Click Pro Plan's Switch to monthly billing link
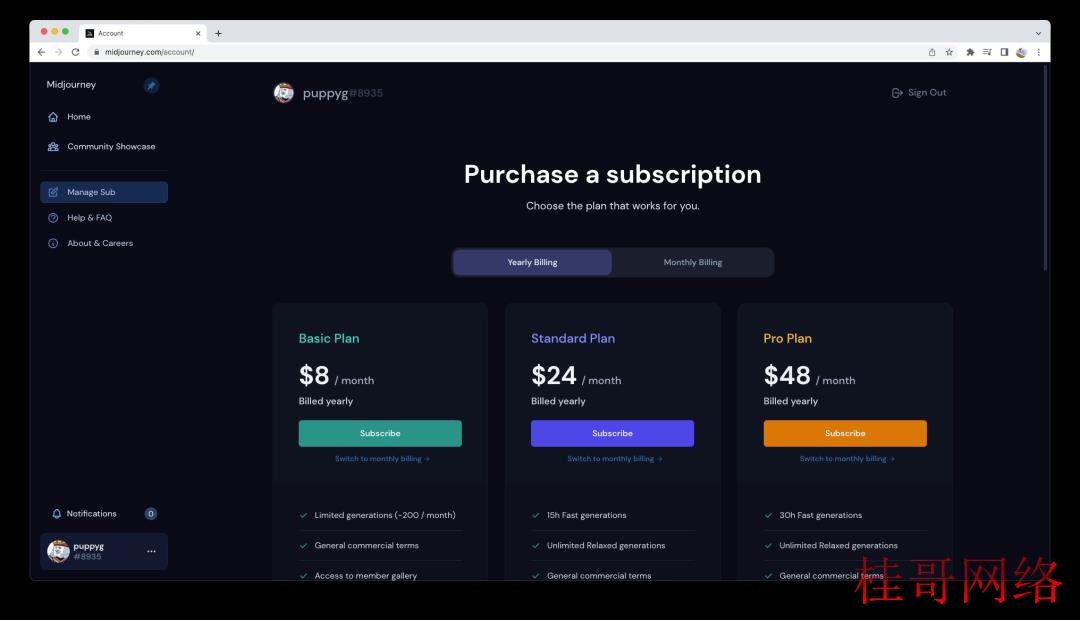The height and width of the screenshot is (620, 1080). point(847,459)
